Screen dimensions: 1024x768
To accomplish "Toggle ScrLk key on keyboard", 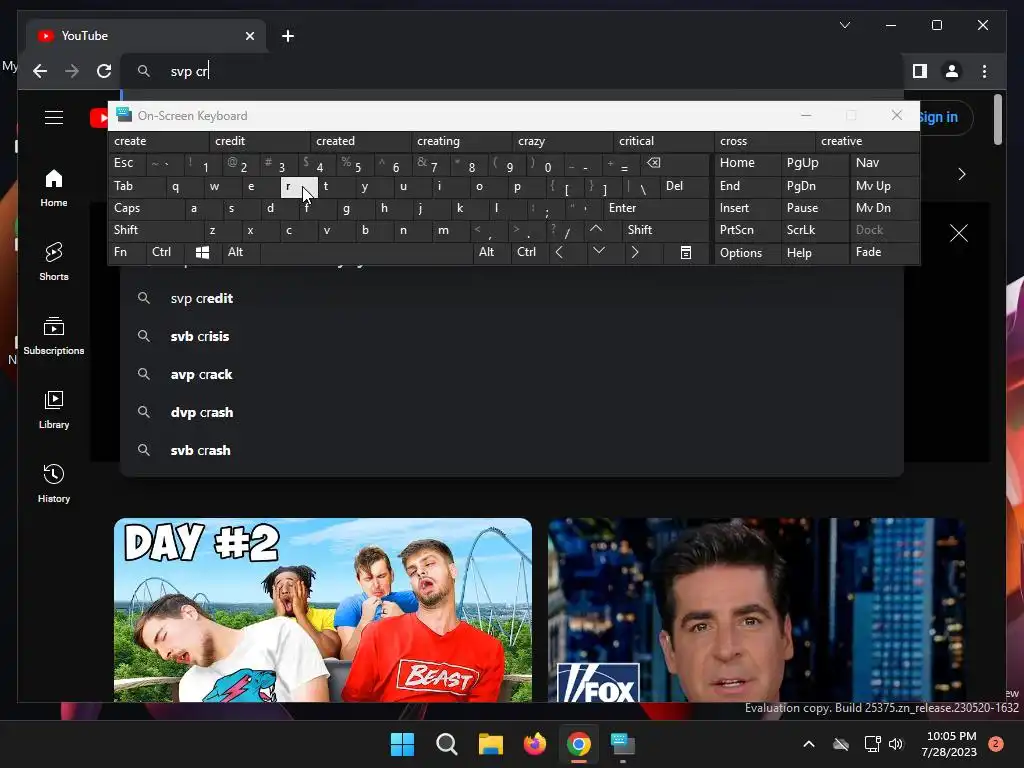I will click(814, 230).
